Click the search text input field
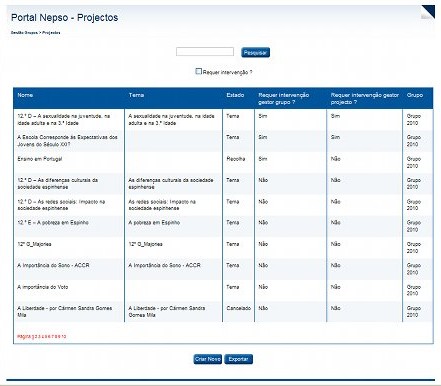Screen dimensions: 441x386 point(205,52)
